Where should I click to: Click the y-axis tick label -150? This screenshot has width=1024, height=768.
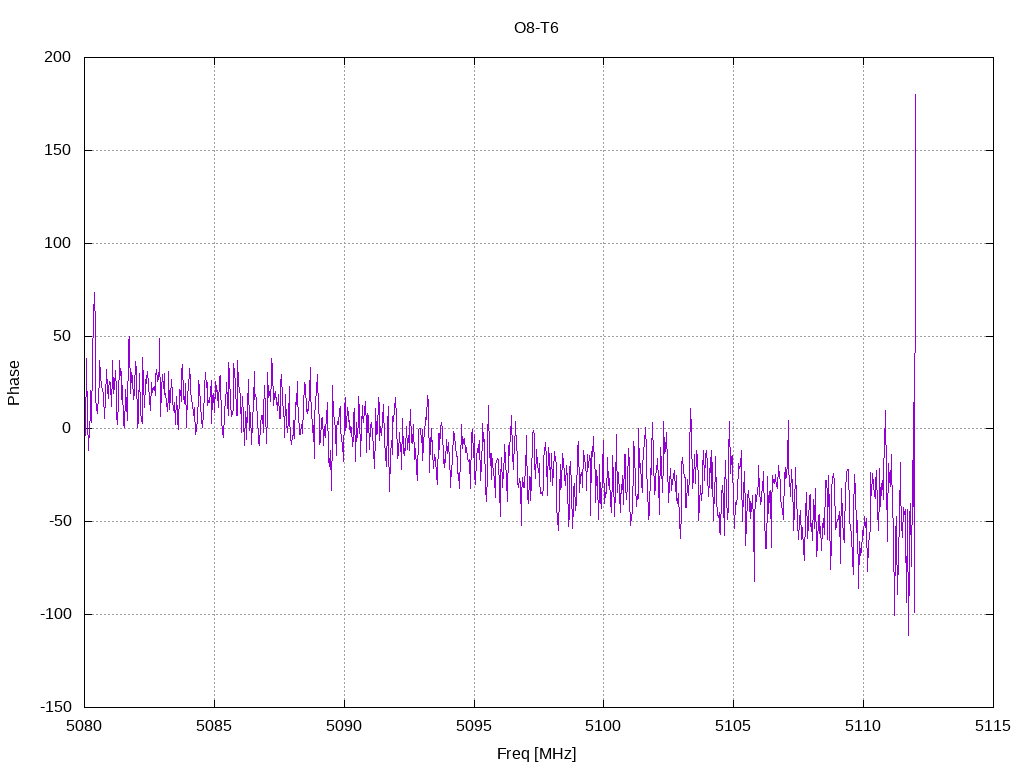(56, 707)
